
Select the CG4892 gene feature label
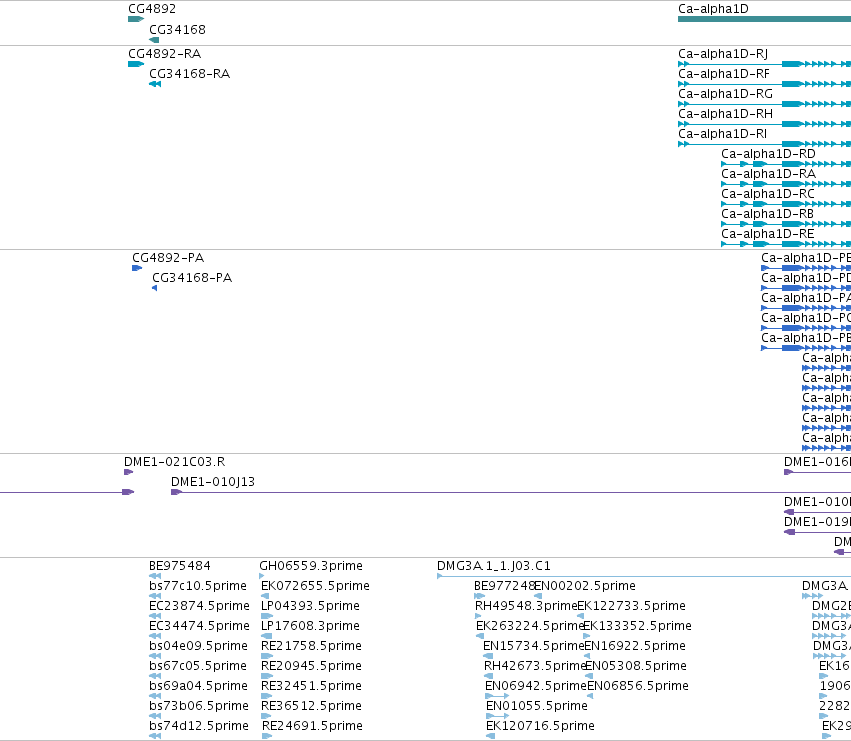click(x=152, y=9)
